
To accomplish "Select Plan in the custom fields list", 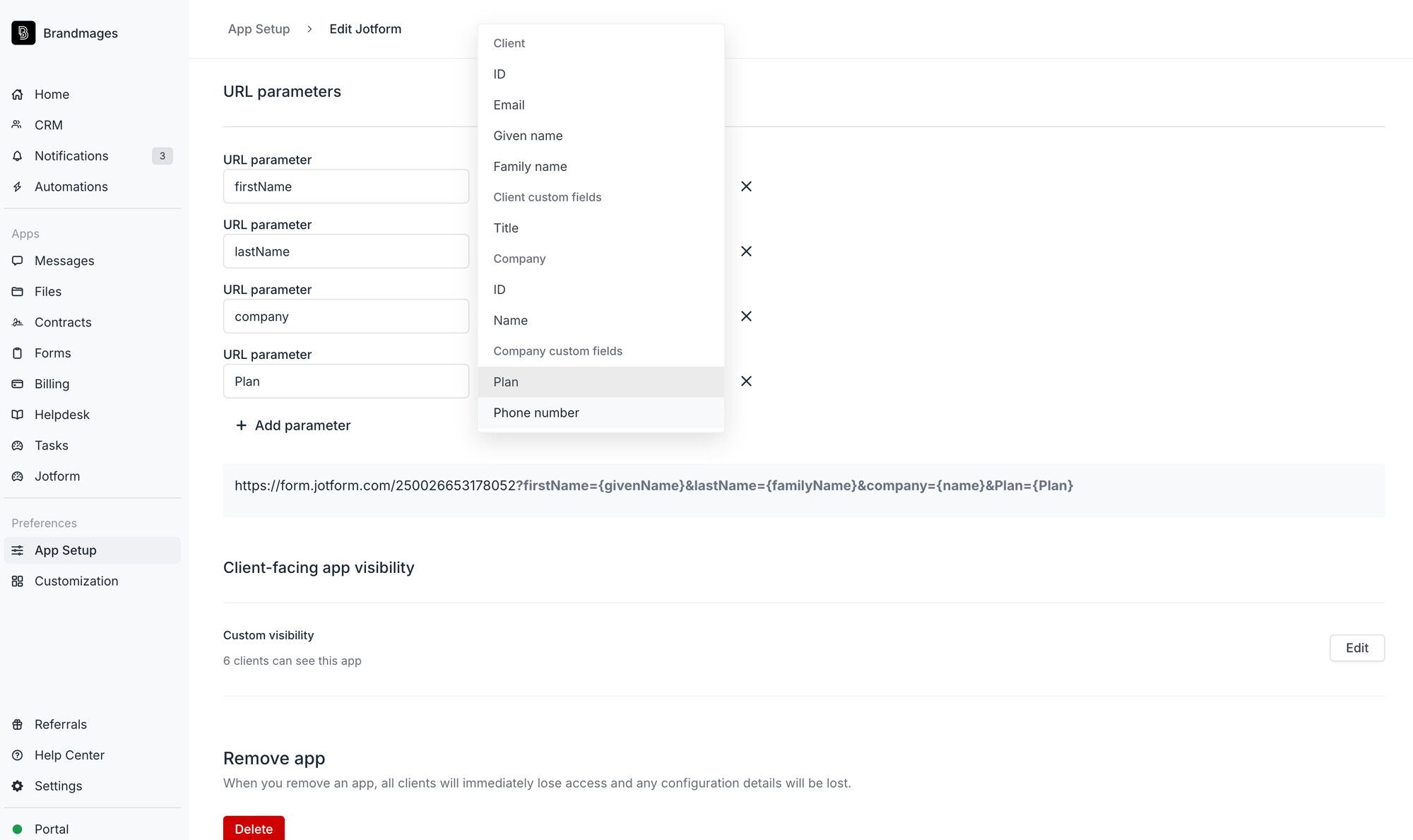I will [x=506, y=382].
